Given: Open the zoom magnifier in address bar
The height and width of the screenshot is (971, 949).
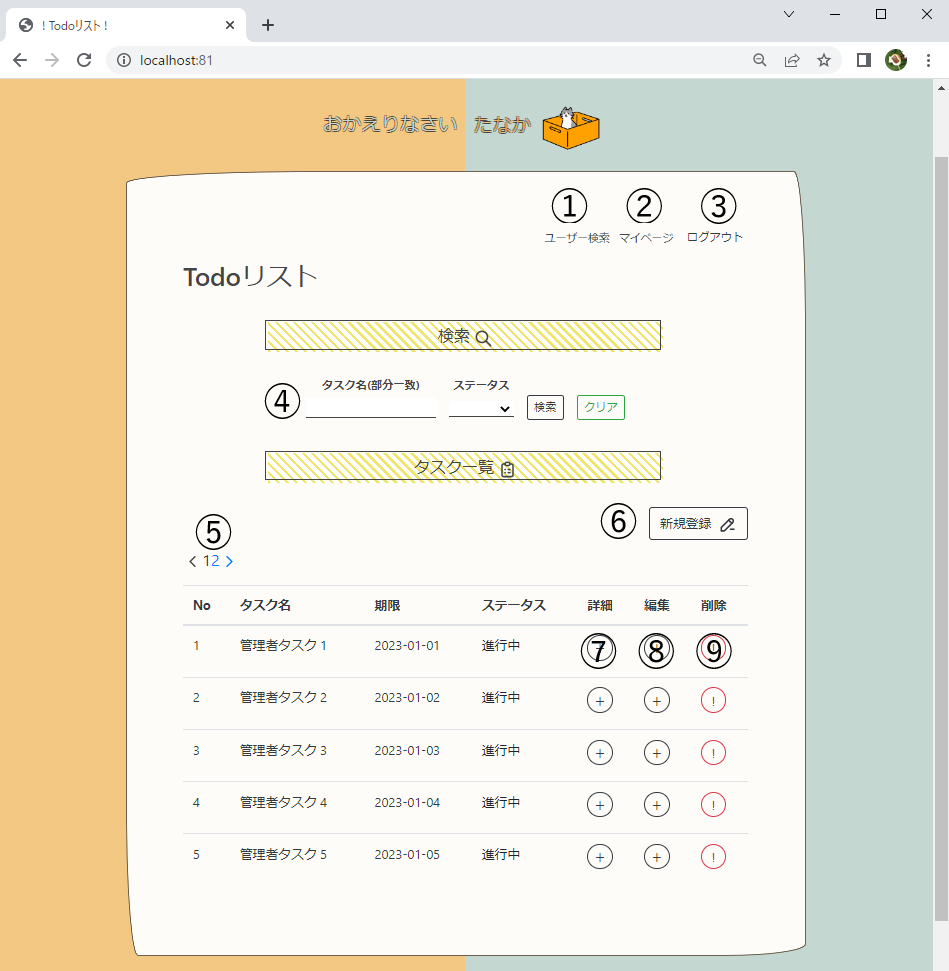Looking at the screenshot, I should (x=759, y=60).
